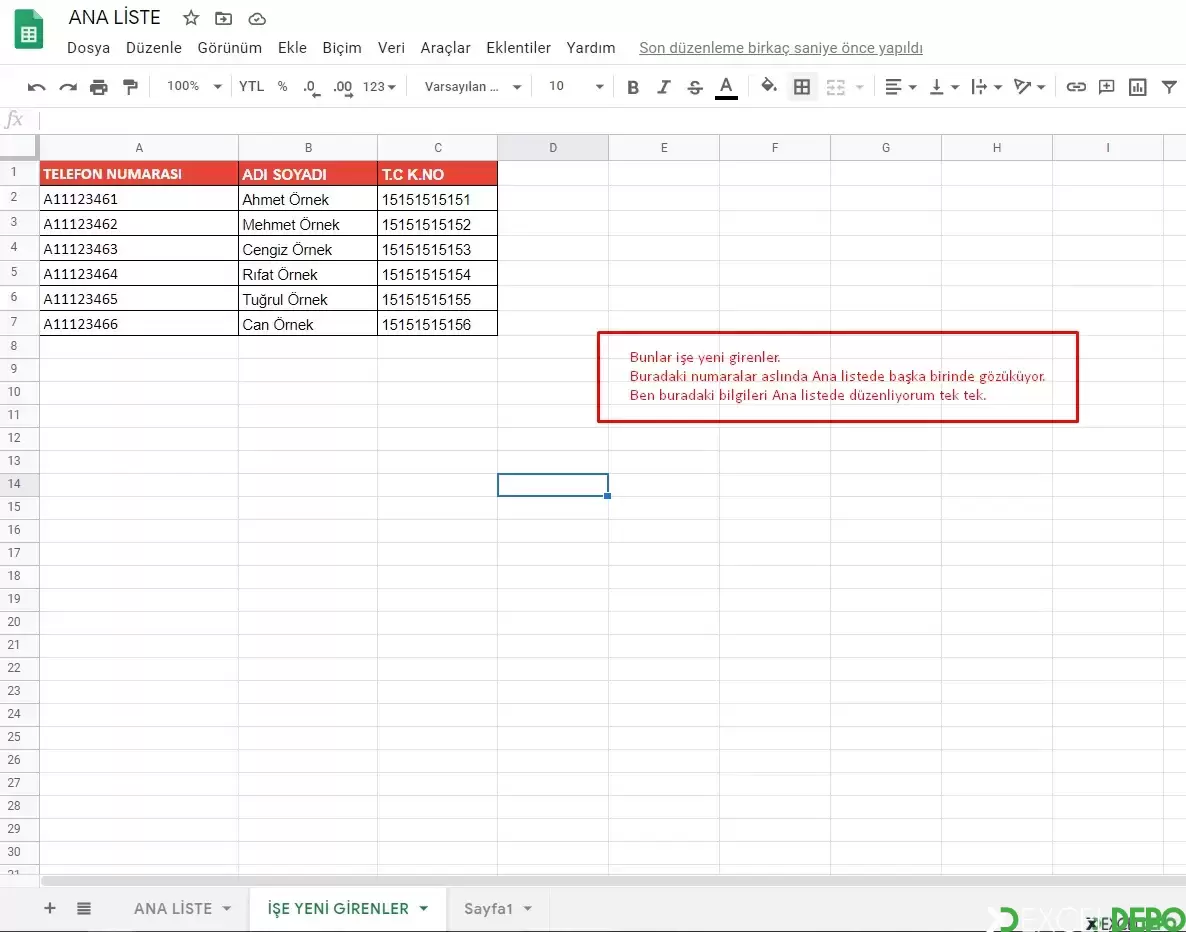Select the cell containing 15151515156
The image size is (1186, 932).
pyautogui.click(x=437, y=324)
